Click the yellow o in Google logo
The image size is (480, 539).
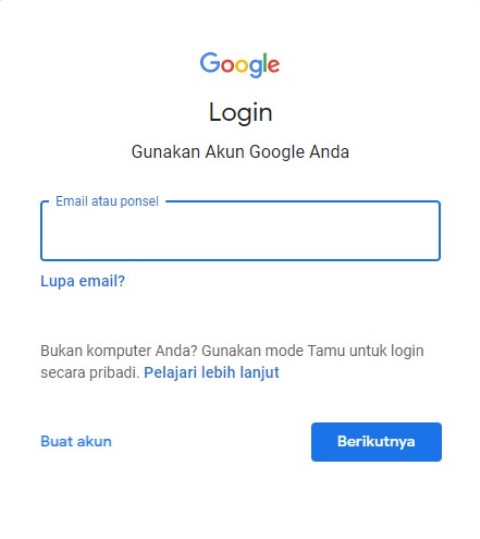coord(242,66)
